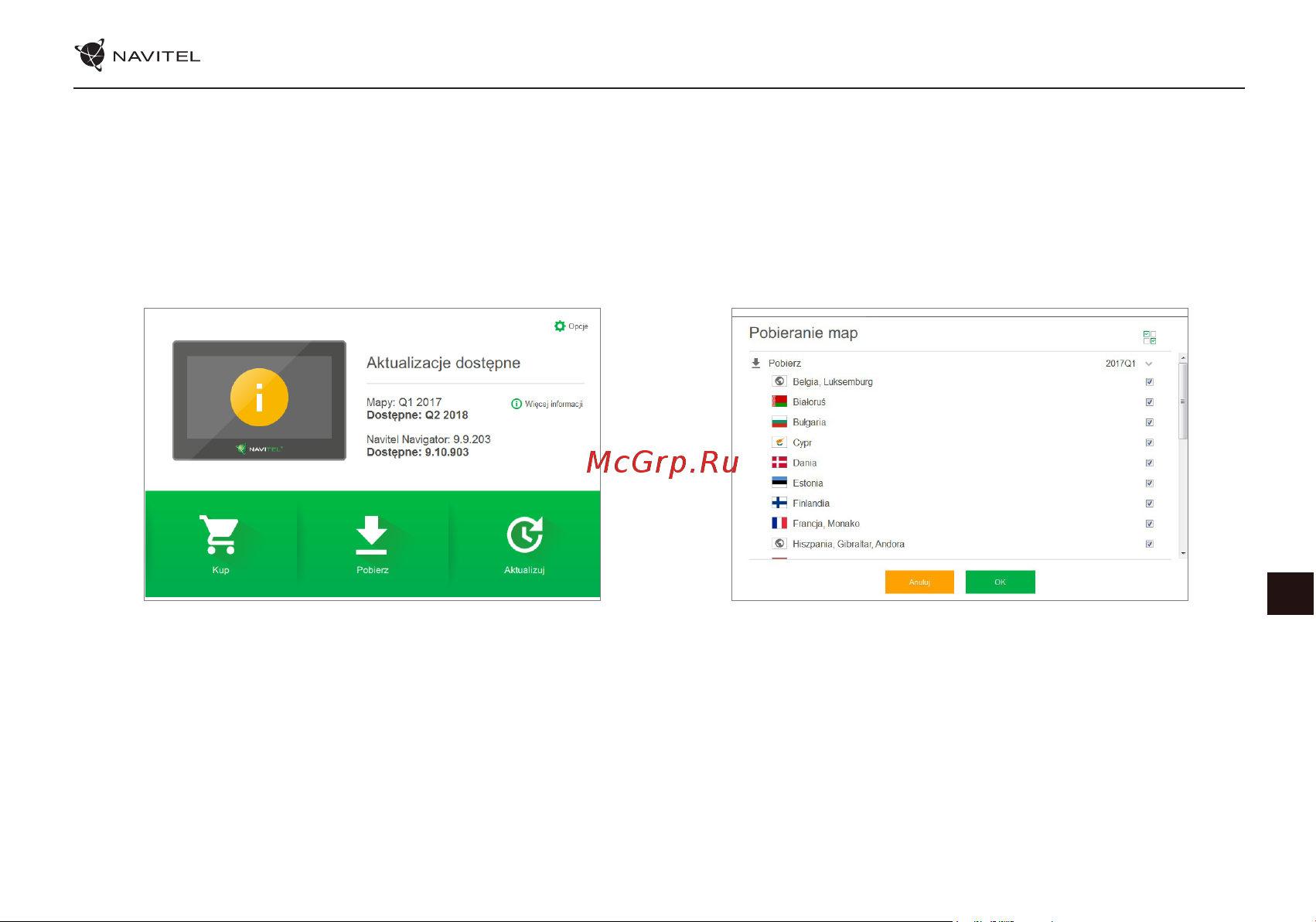This screenshot has height=922, width=1316.
Task: Uncheck Białoruś map checkbox
Action: [1150, 402]
